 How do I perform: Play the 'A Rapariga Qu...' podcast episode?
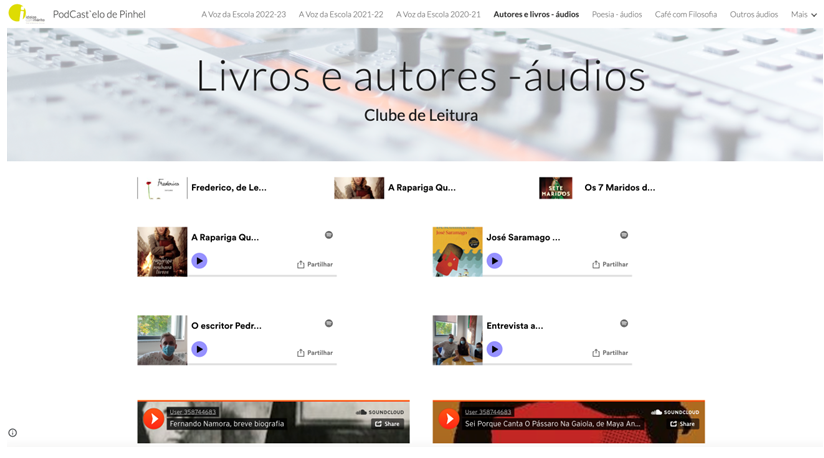(x=199, y=261)
